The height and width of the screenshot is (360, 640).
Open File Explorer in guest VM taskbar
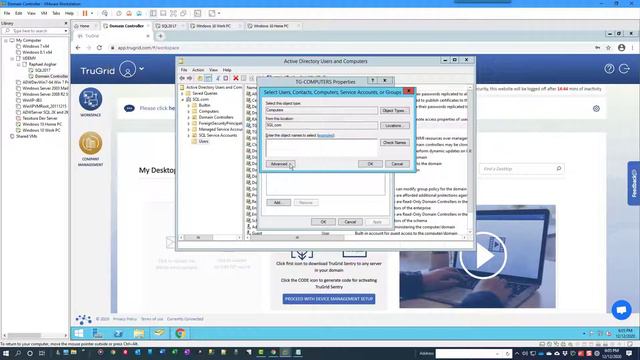[139, 333]
